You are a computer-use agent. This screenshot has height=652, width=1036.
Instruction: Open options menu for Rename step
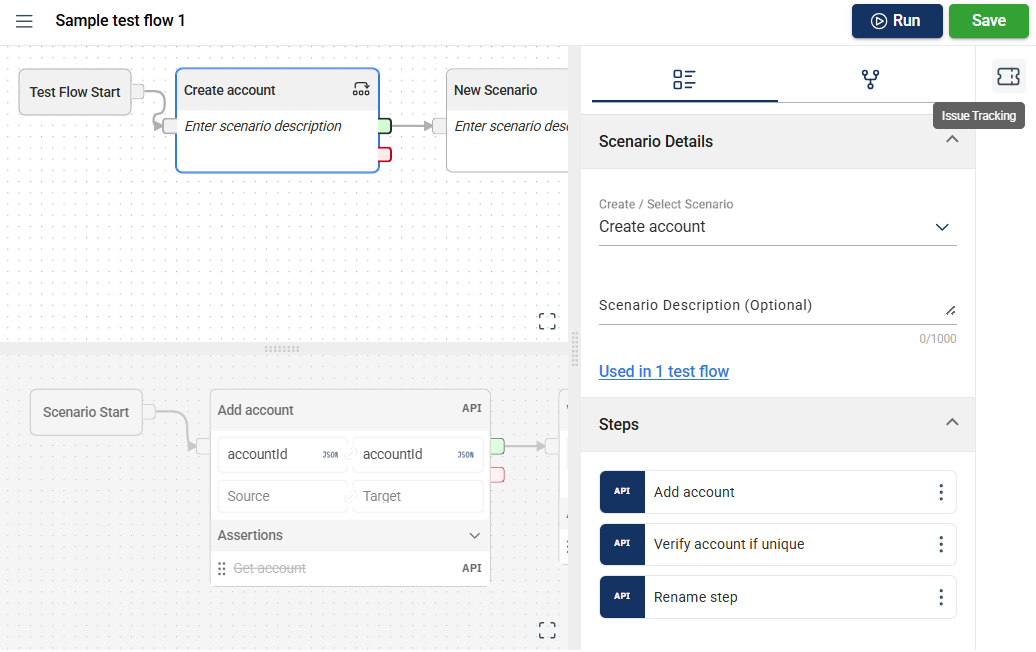pos(940,597)
